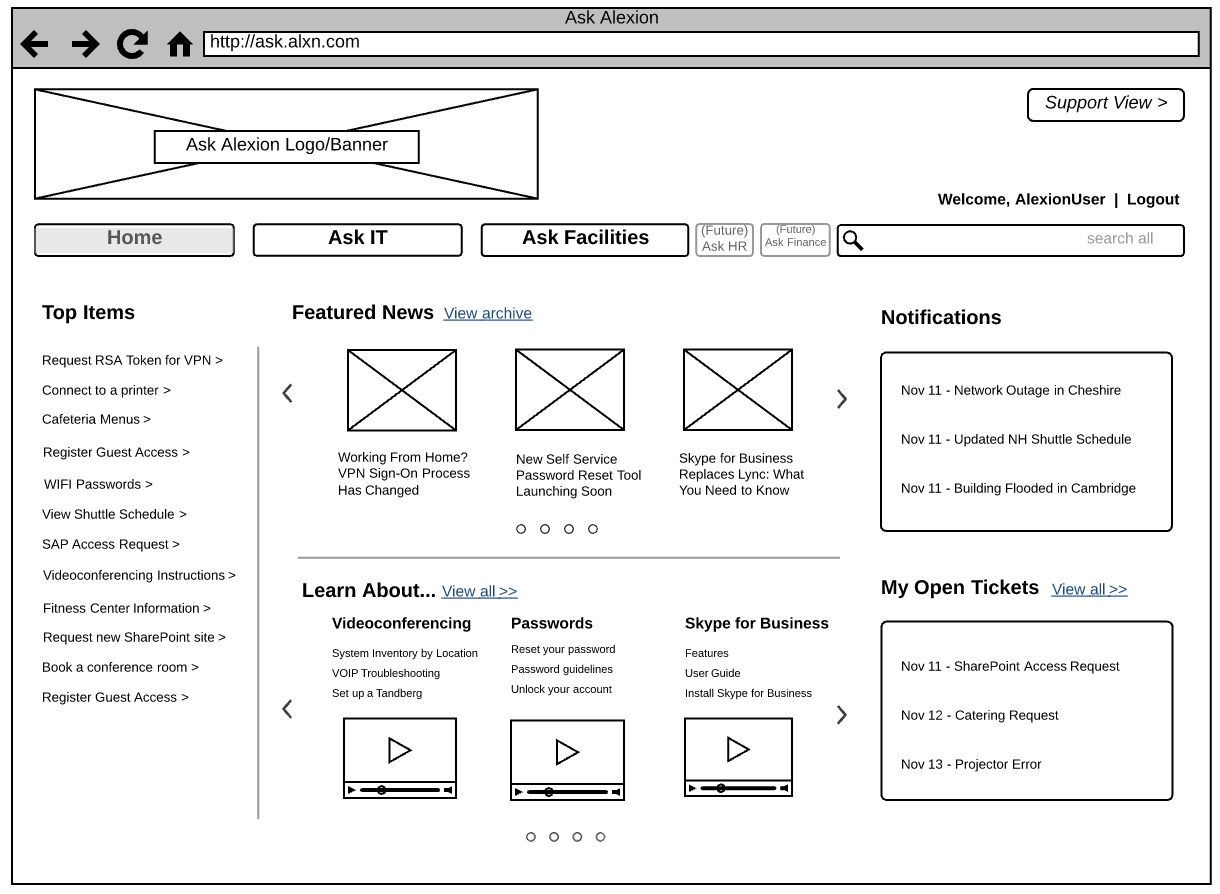The height and width of the screenshot is (894, 1220).
Task: Click Reset your password link
Action: tap(563, 649)
